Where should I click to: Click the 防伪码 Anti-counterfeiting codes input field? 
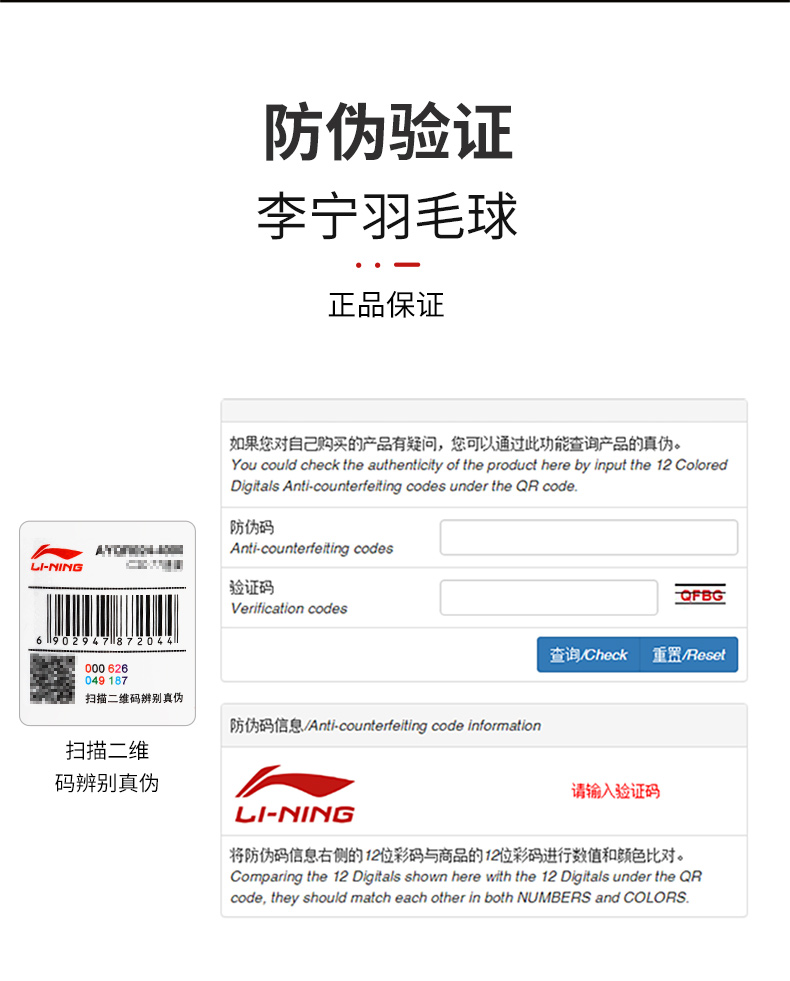coord(589,537)
